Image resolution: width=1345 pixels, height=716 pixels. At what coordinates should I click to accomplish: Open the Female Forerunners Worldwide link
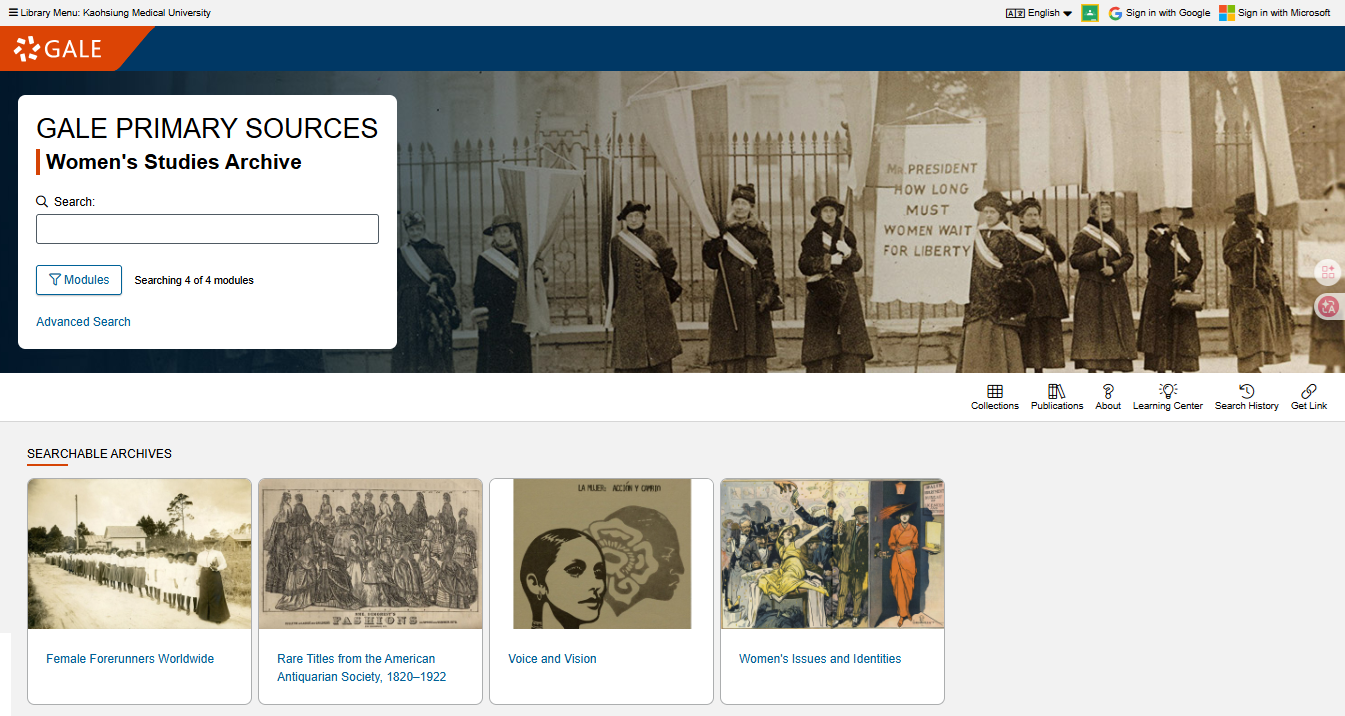click(x=130, y=659)
